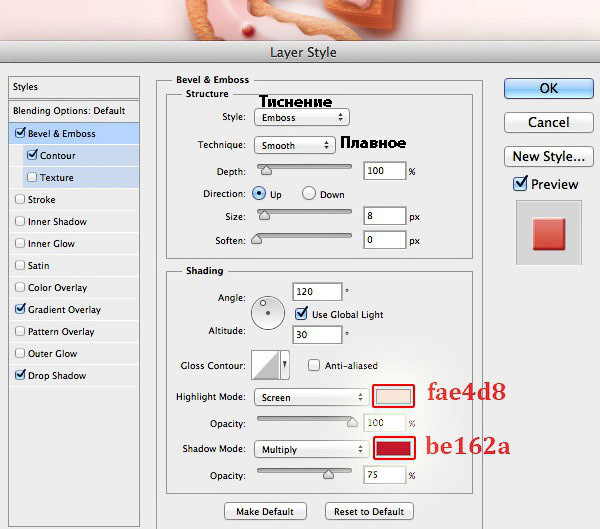This screenshot has width=600, height=529.
Task: Open the Texture settings row
Action: tap(81, 178)
